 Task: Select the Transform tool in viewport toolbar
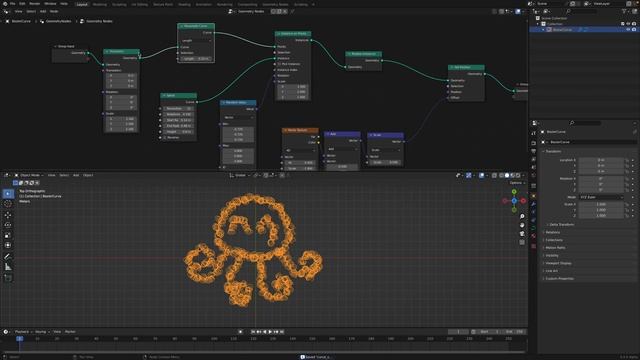[8, 245]
